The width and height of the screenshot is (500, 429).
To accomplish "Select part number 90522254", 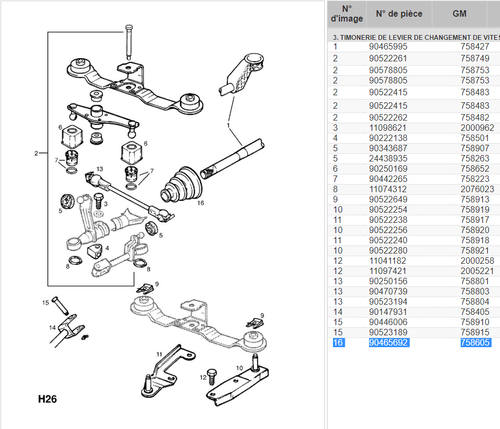I will pos(388,210).
